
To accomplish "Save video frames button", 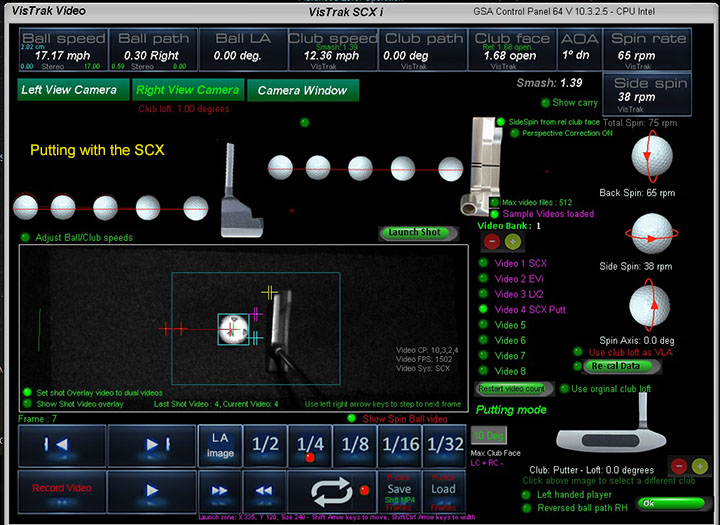I will pyautogui.click(x=399, y=491).
